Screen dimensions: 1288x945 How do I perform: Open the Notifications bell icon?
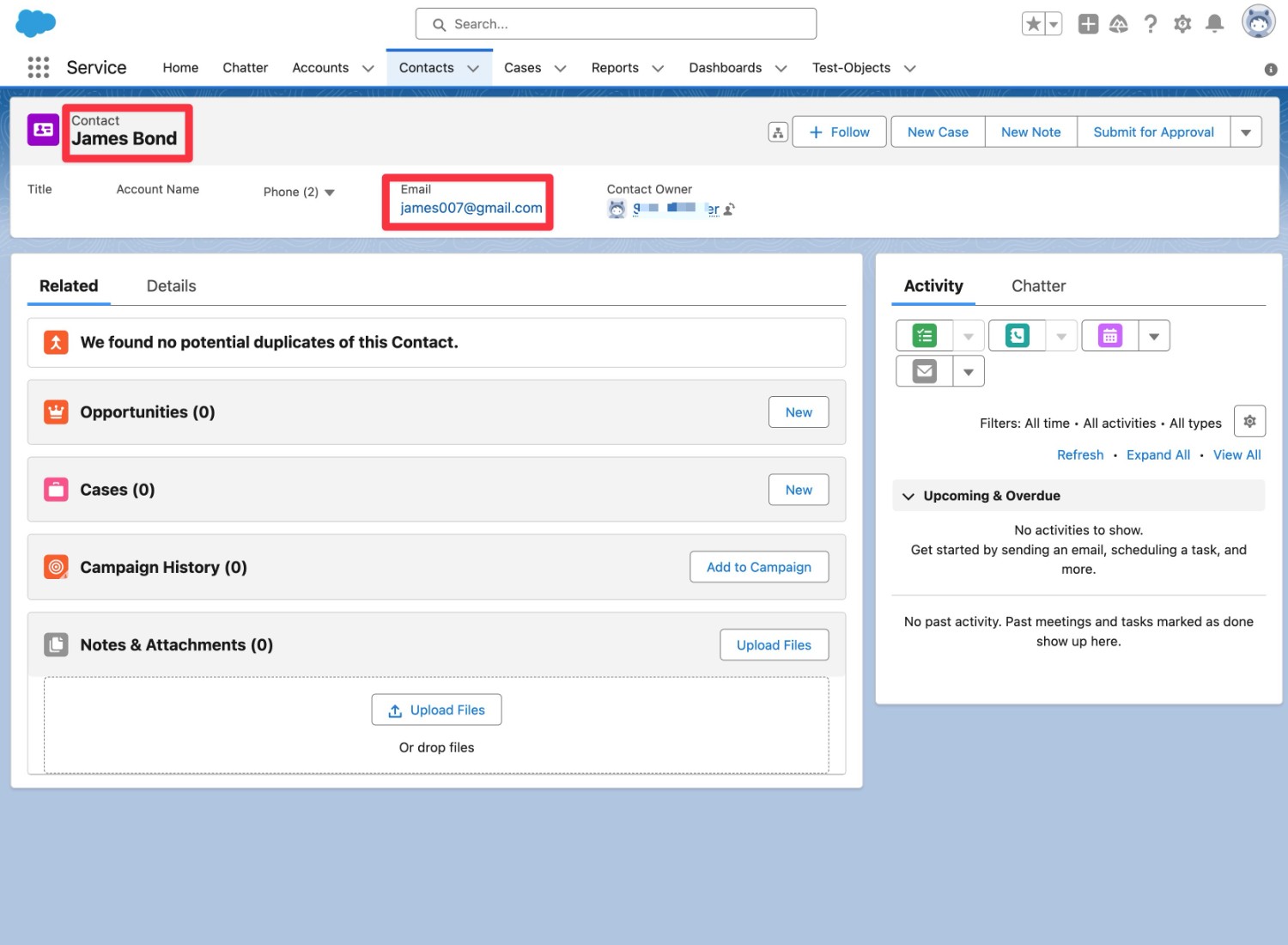pos(1214,24)
